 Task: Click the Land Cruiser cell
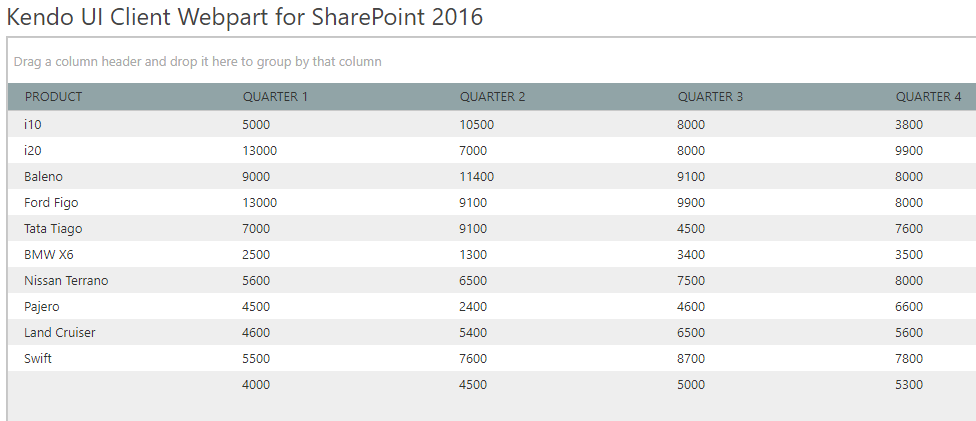tap(60, 333)
